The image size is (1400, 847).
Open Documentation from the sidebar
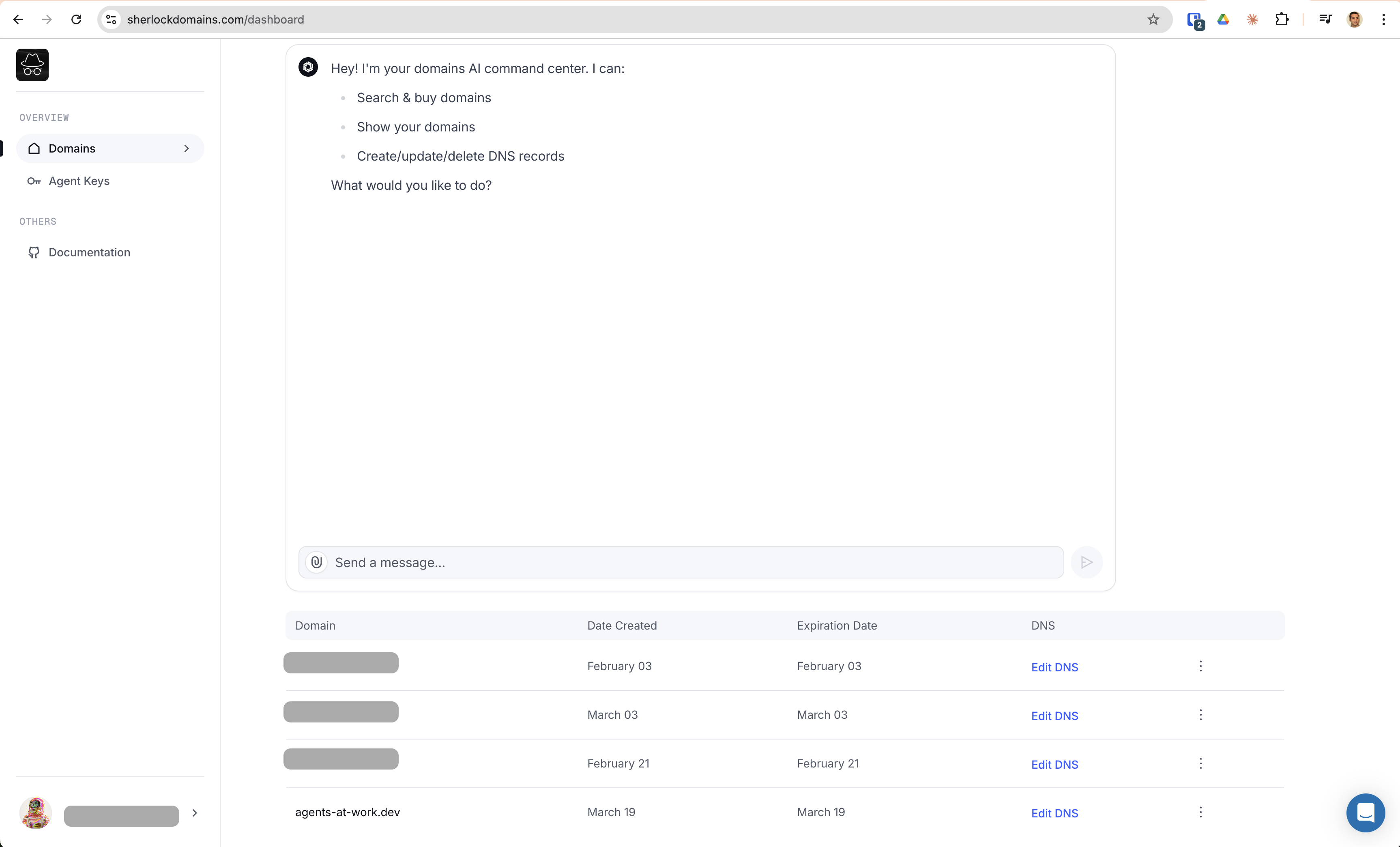click(89, 252)
